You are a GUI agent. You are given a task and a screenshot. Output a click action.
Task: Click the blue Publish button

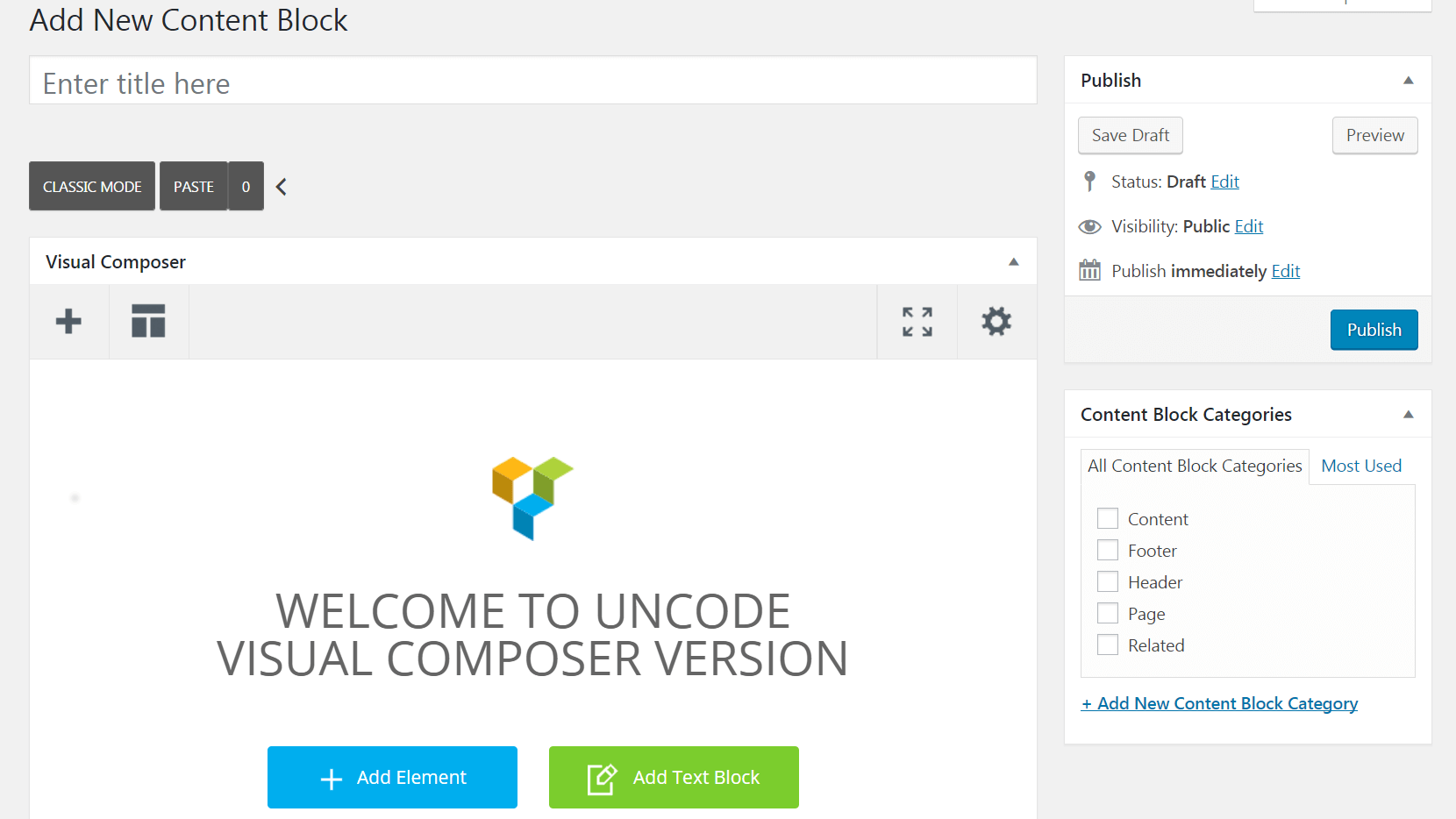click(1374, 330)
